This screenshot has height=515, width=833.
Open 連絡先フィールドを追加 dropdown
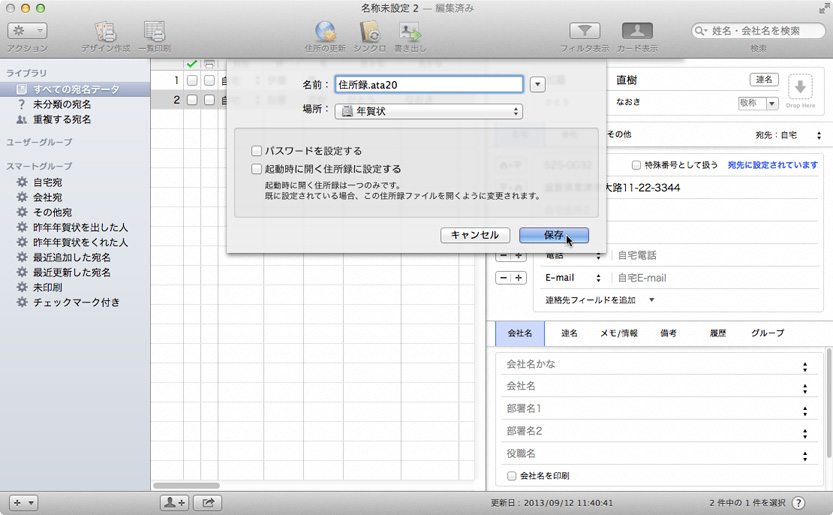coord(599,300)
